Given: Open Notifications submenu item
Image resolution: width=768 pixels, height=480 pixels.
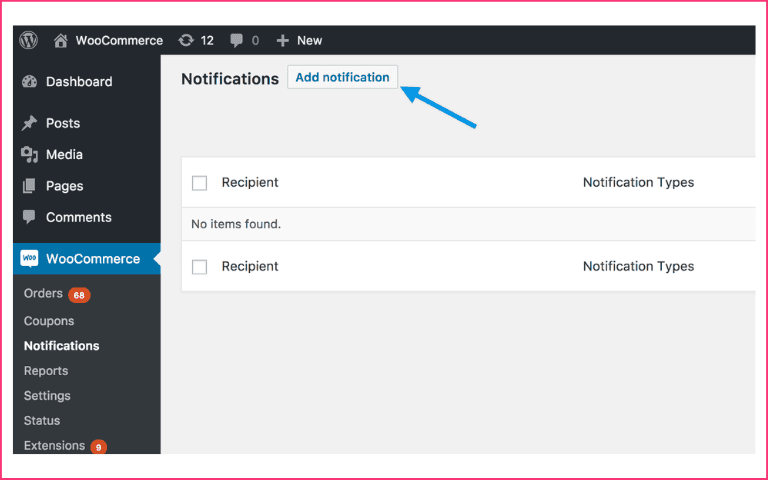Looking at the screenshot, I should tap(62, 346).
